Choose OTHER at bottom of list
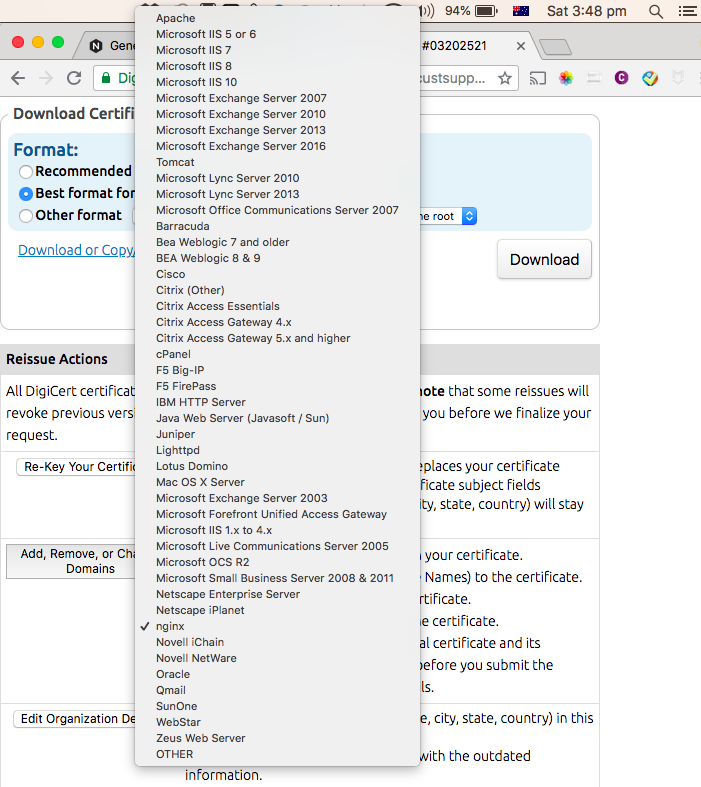 coord(175,754)
